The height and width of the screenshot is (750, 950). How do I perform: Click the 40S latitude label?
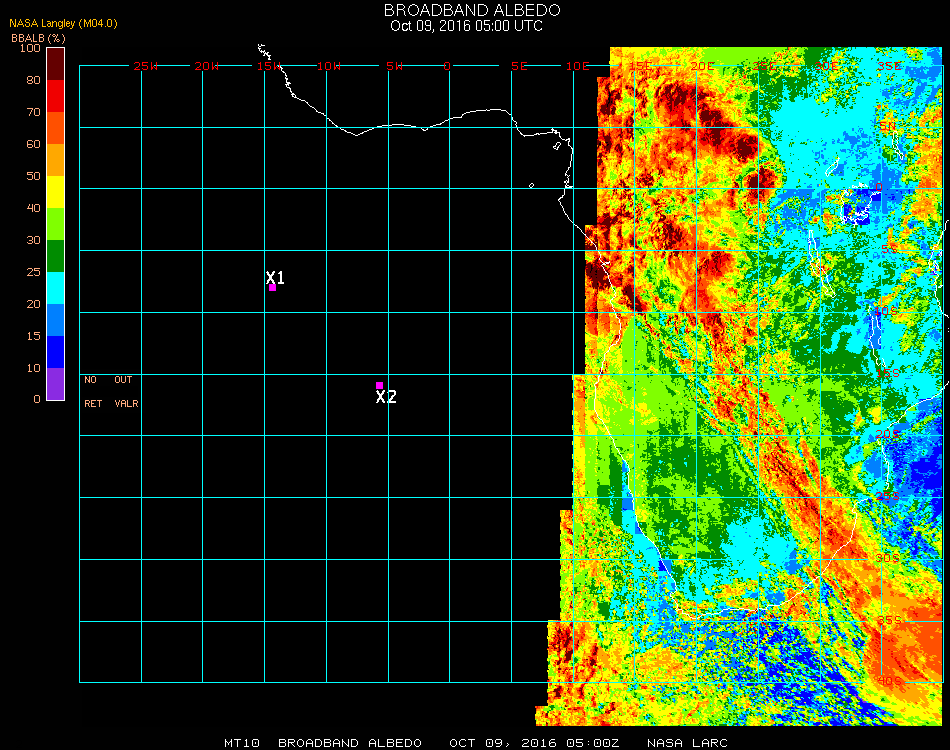point(889,681)
